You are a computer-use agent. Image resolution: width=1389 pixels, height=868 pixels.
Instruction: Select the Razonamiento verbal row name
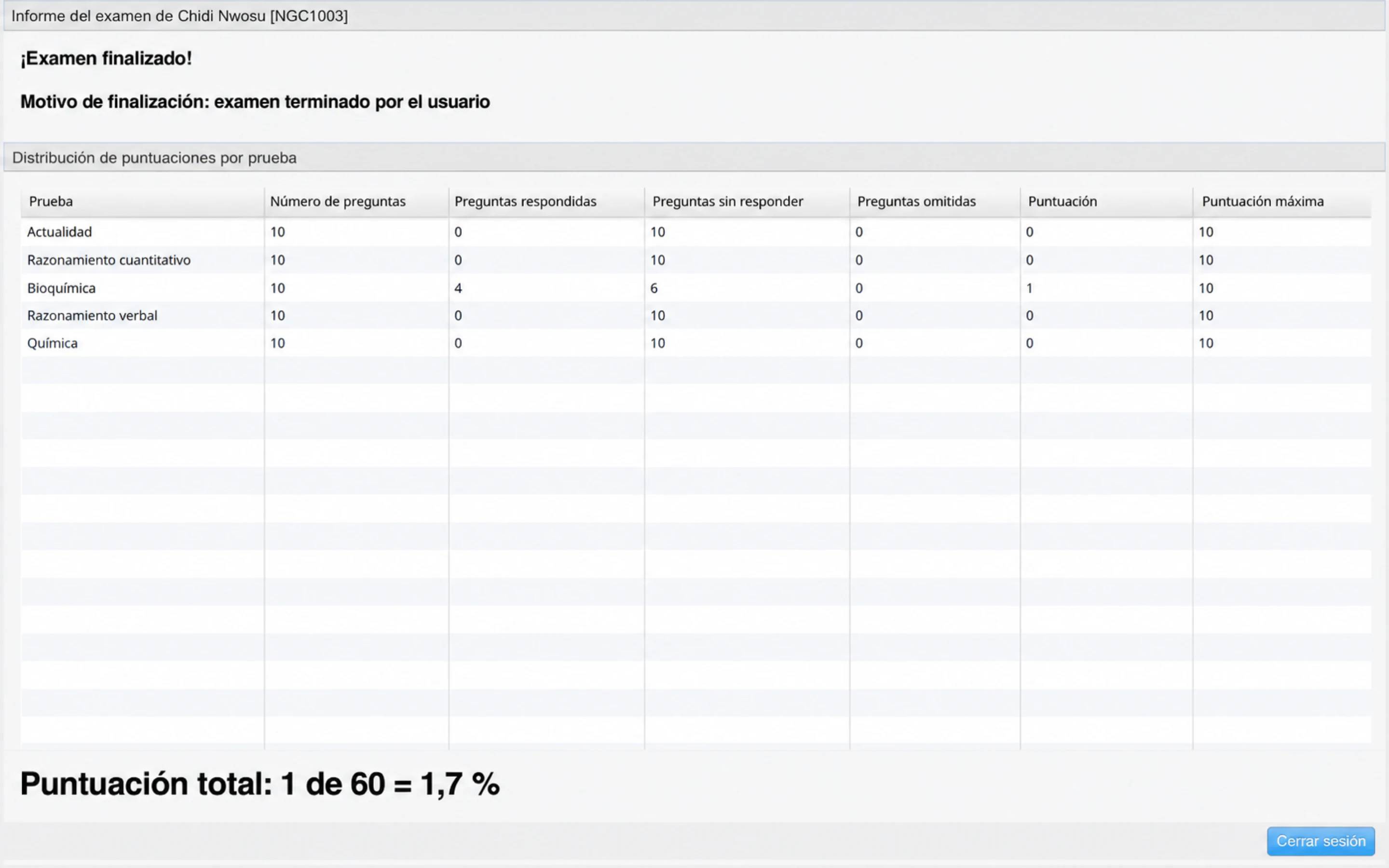click(92, 316)
